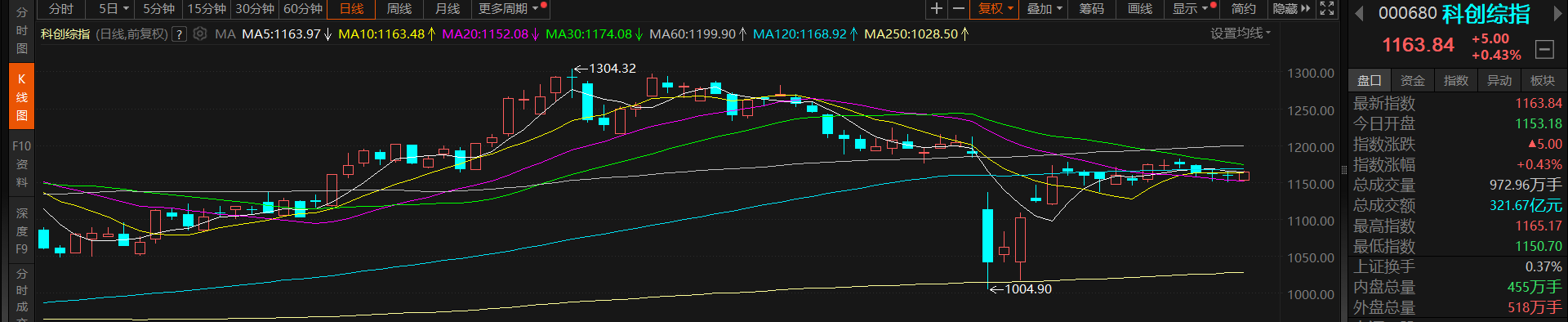This screenshot has height=322, width=1568.
Task: Toggle 筹码 chip distribution display
Action: [1092, 9]
